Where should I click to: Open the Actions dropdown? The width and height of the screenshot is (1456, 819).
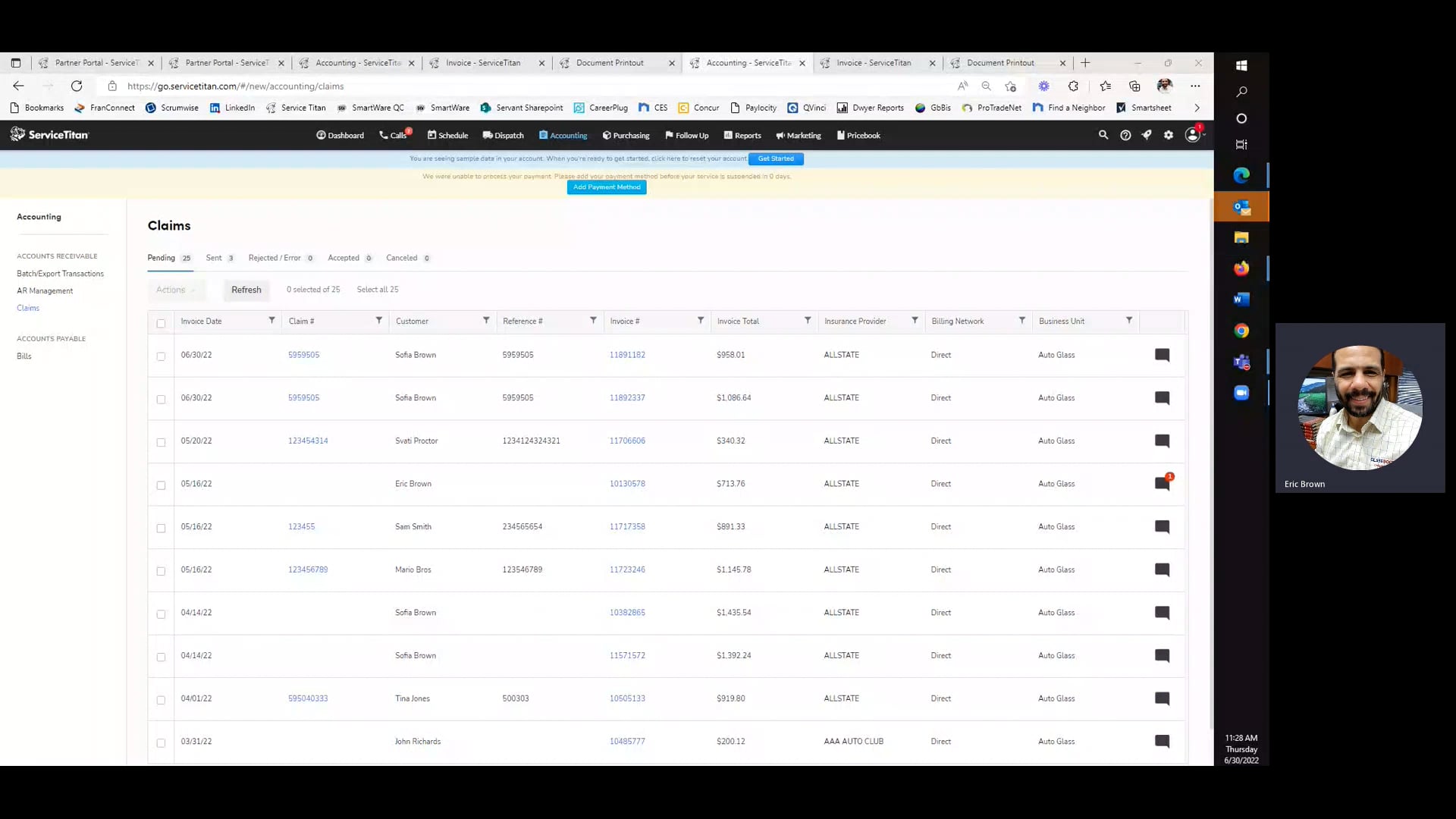point(175,289)
